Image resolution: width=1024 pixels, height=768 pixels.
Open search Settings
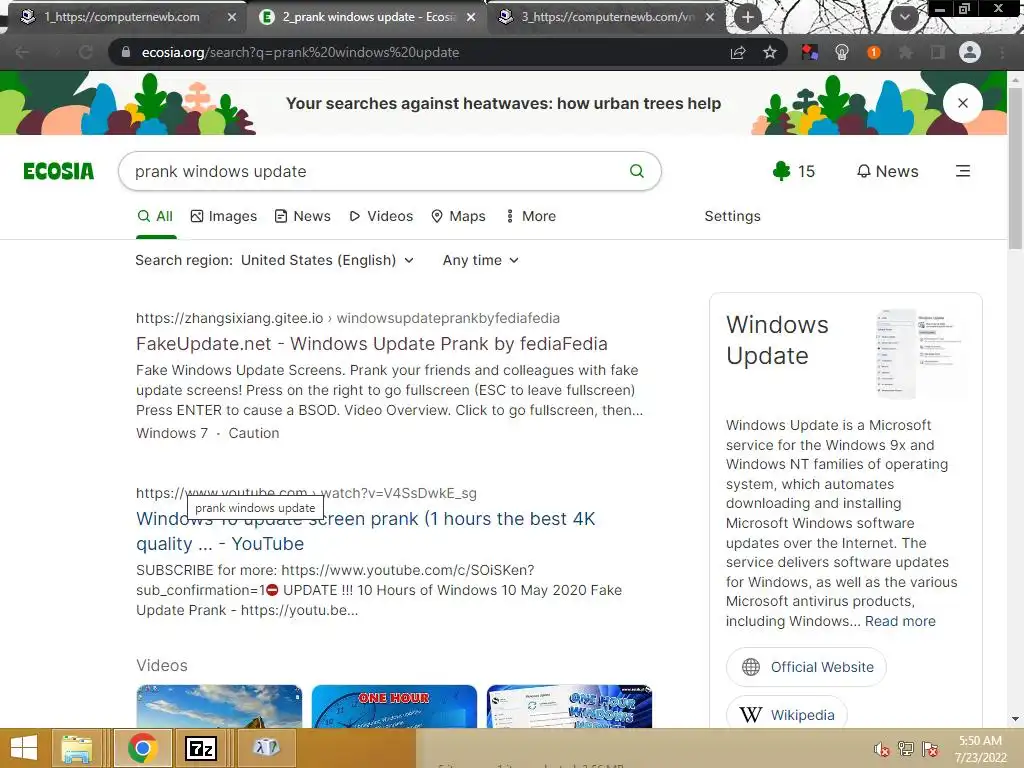click(x=733, y=216)
